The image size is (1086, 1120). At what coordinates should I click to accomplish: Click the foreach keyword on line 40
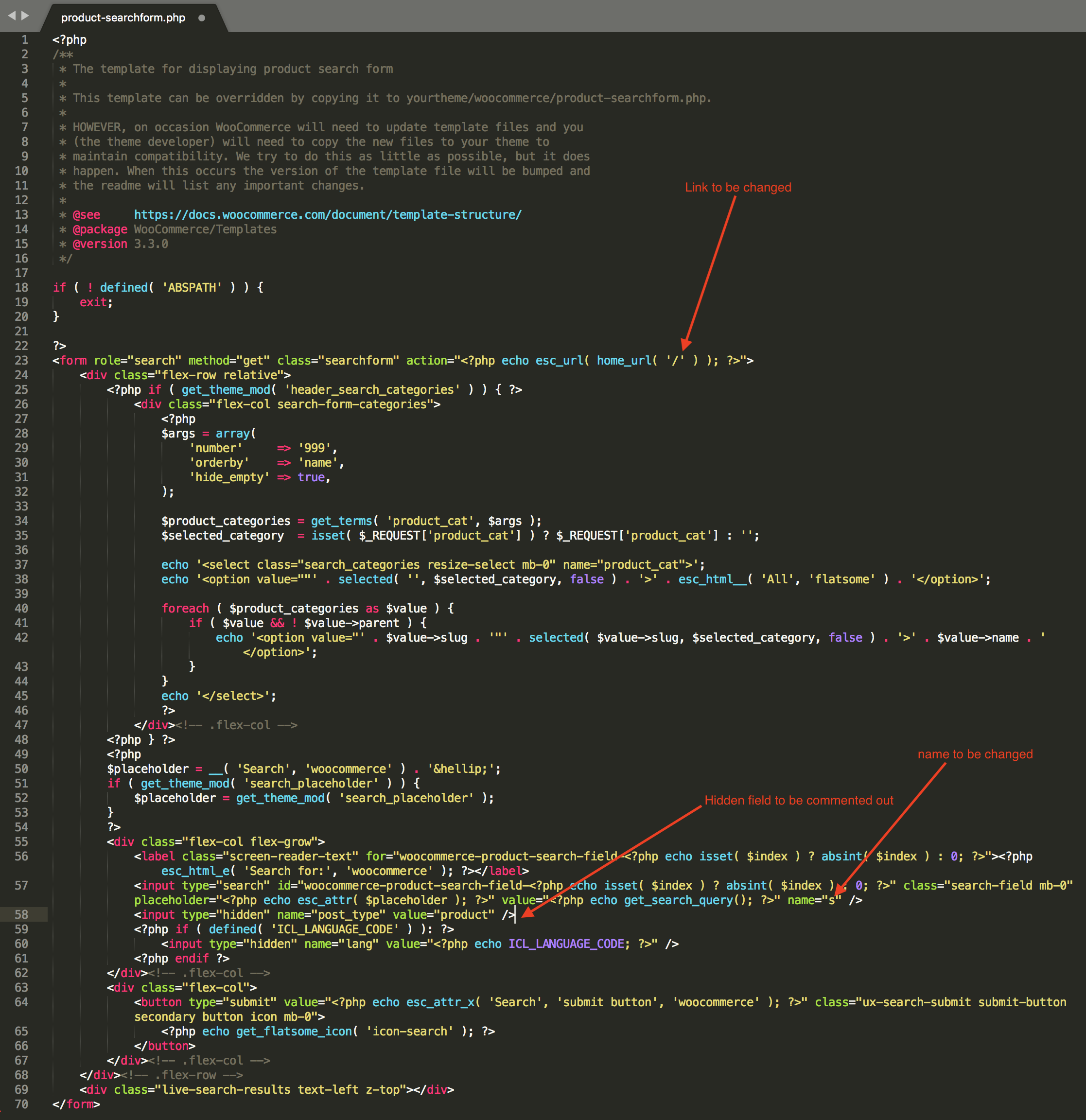(185, 609)
